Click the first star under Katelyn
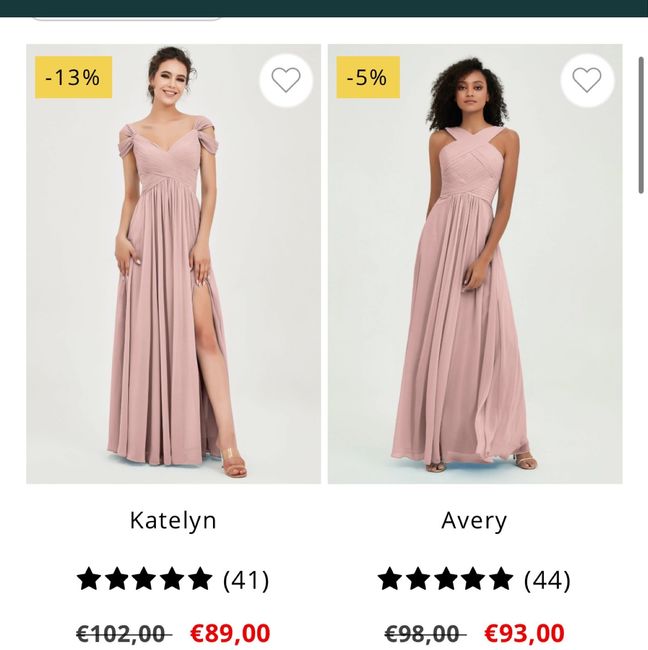The image size is (648, 650). [x=89, y=579]
